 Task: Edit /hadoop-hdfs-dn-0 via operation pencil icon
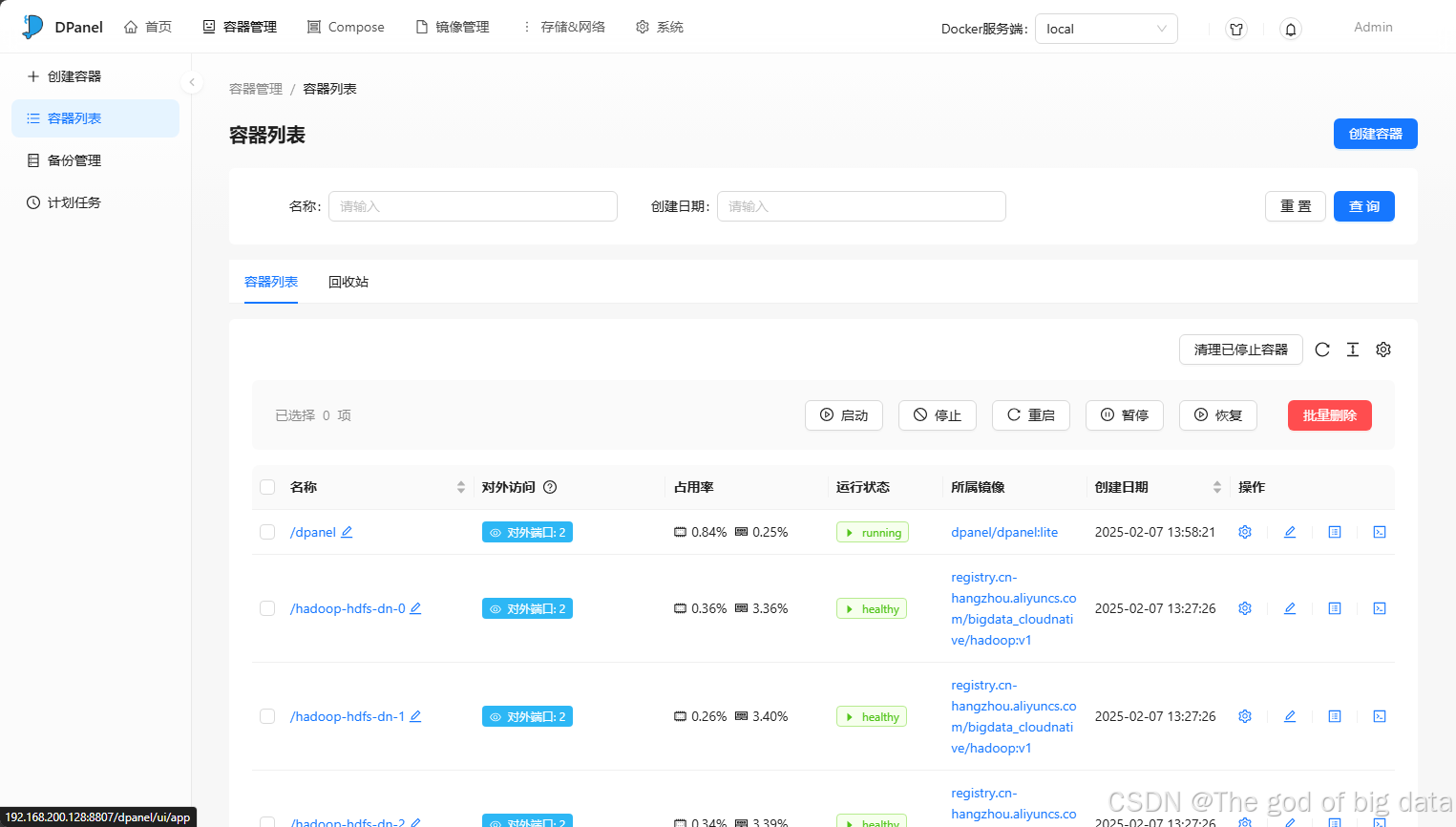coord(1290,608)
